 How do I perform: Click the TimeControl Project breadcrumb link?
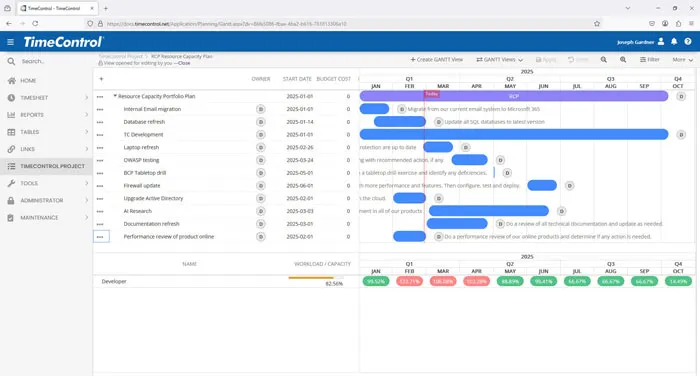tap(121, 57)
